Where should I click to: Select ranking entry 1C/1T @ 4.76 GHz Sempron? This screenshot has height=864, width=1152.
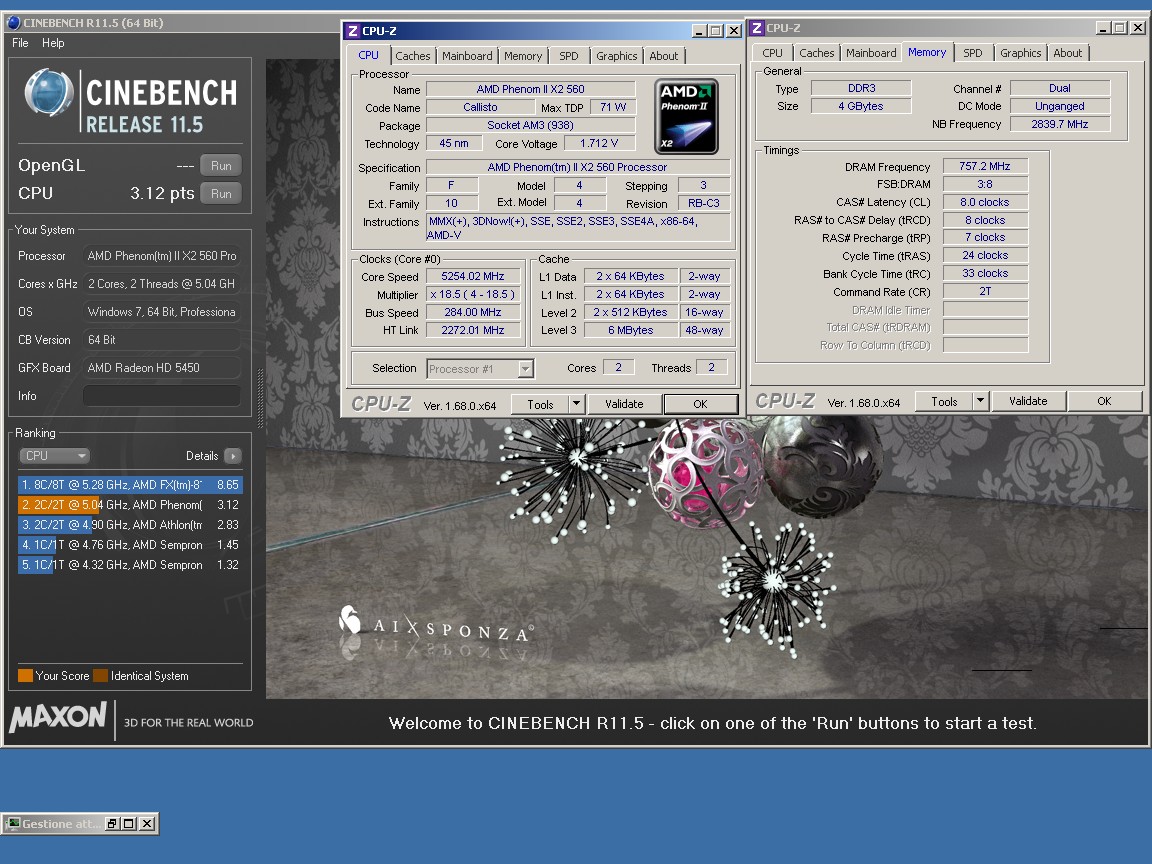[130, 544]
